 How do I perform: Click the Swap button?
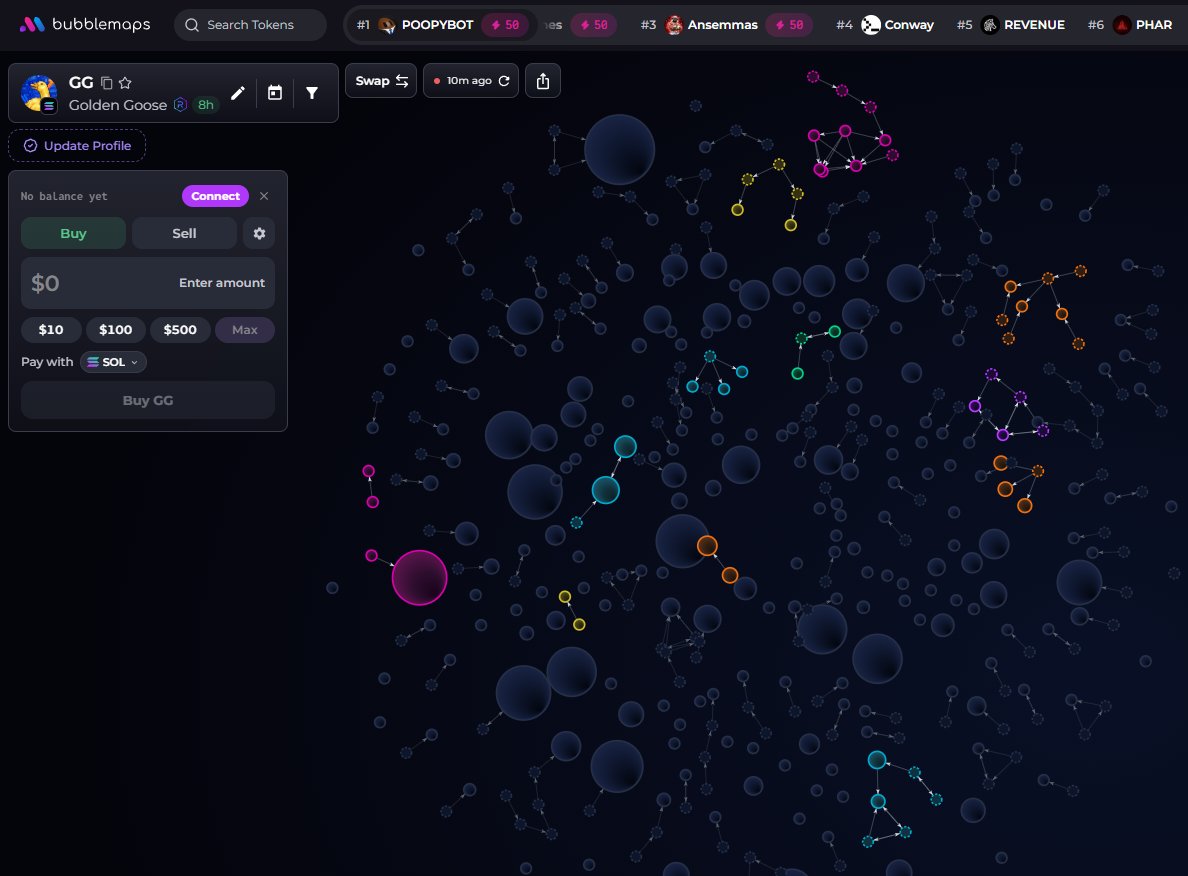381,81
